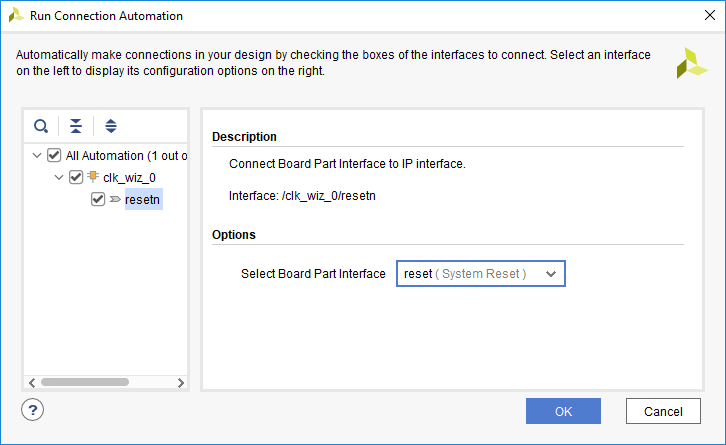Click the Options section heading

point(233,235)
